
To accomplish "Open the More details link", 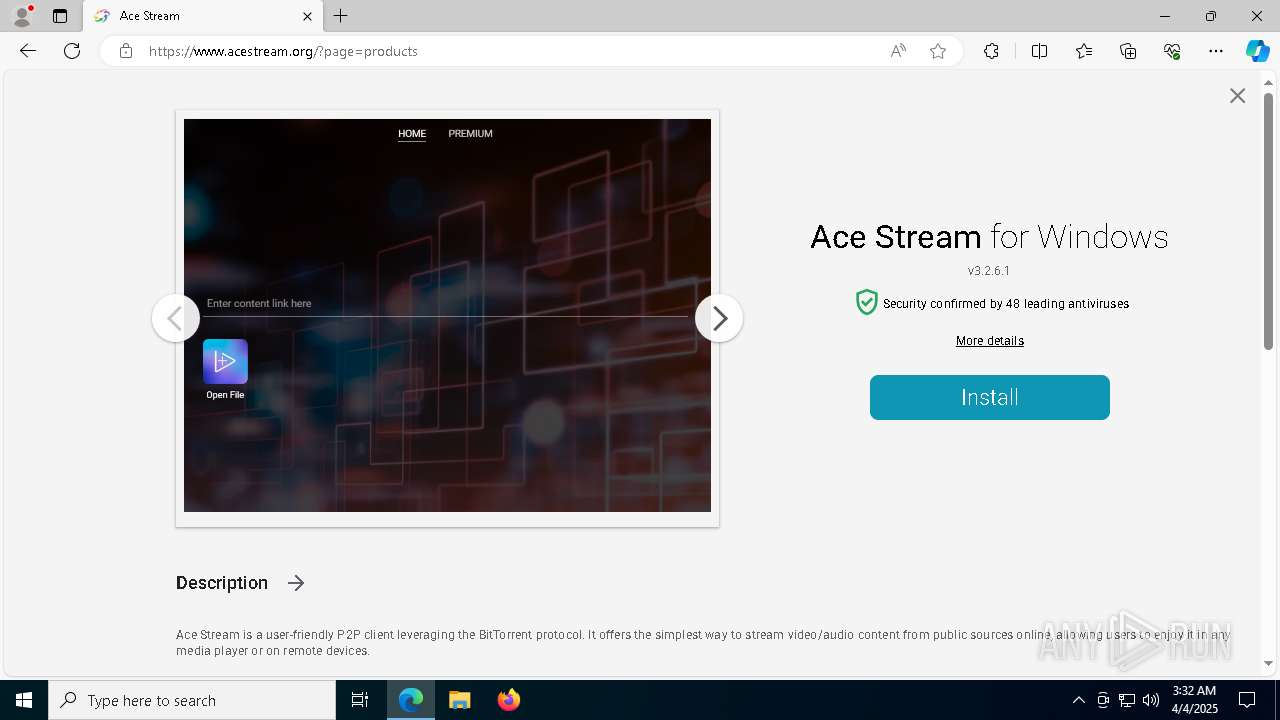I will click(990, 341).
